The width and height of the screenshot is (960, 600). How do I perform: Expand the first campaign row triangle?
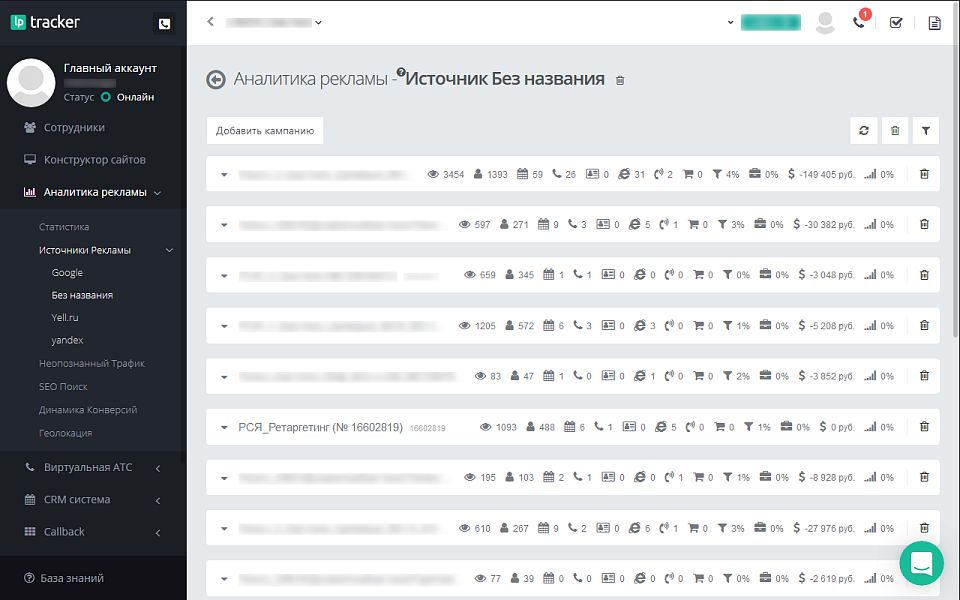tap(224, 174)
